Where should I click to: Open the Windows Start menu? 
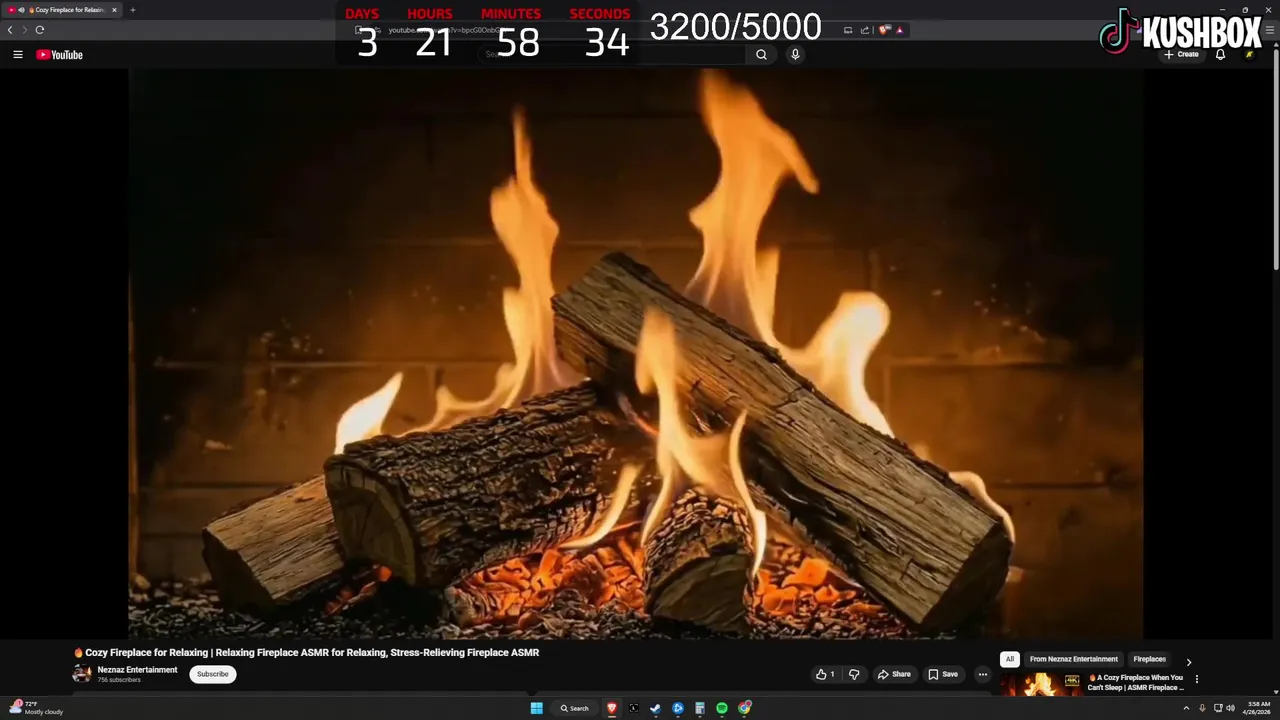tap(537, 708)
